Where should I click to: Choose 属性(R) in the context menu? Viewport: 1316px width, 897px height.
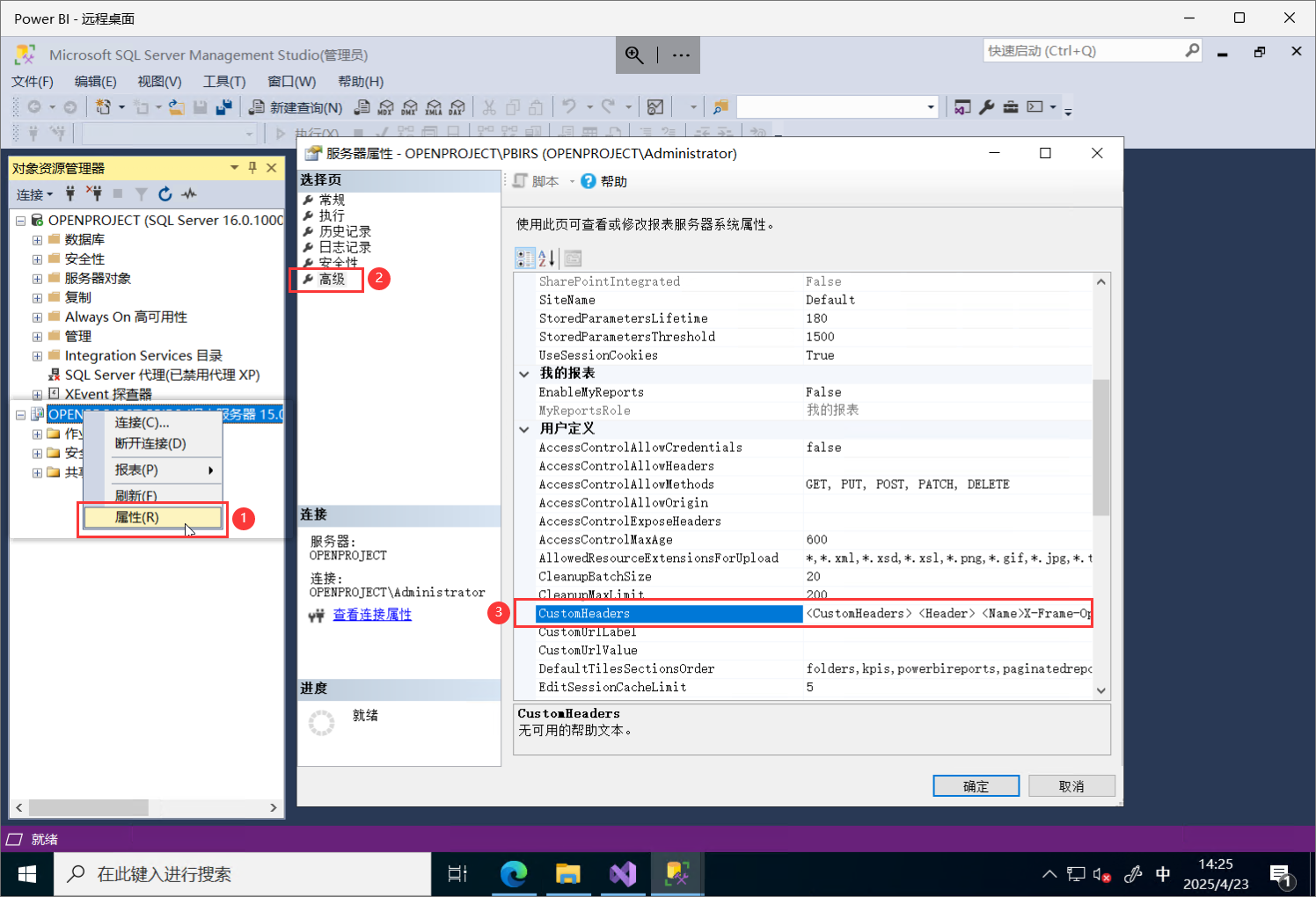click(152, 517)
